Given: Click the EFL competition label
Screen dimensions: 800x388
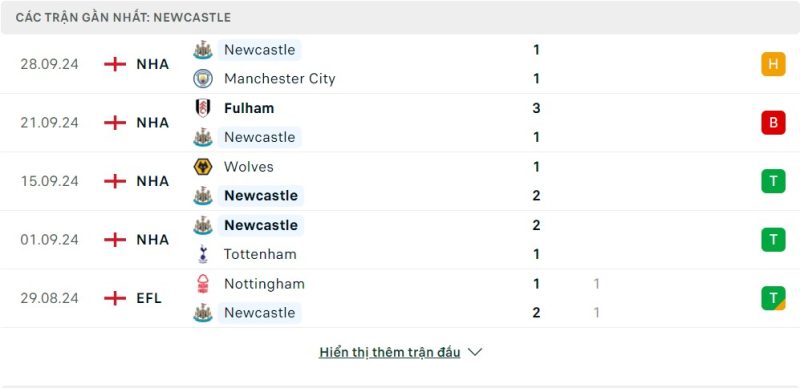Looking at the screenshot, I should [149, 298].
